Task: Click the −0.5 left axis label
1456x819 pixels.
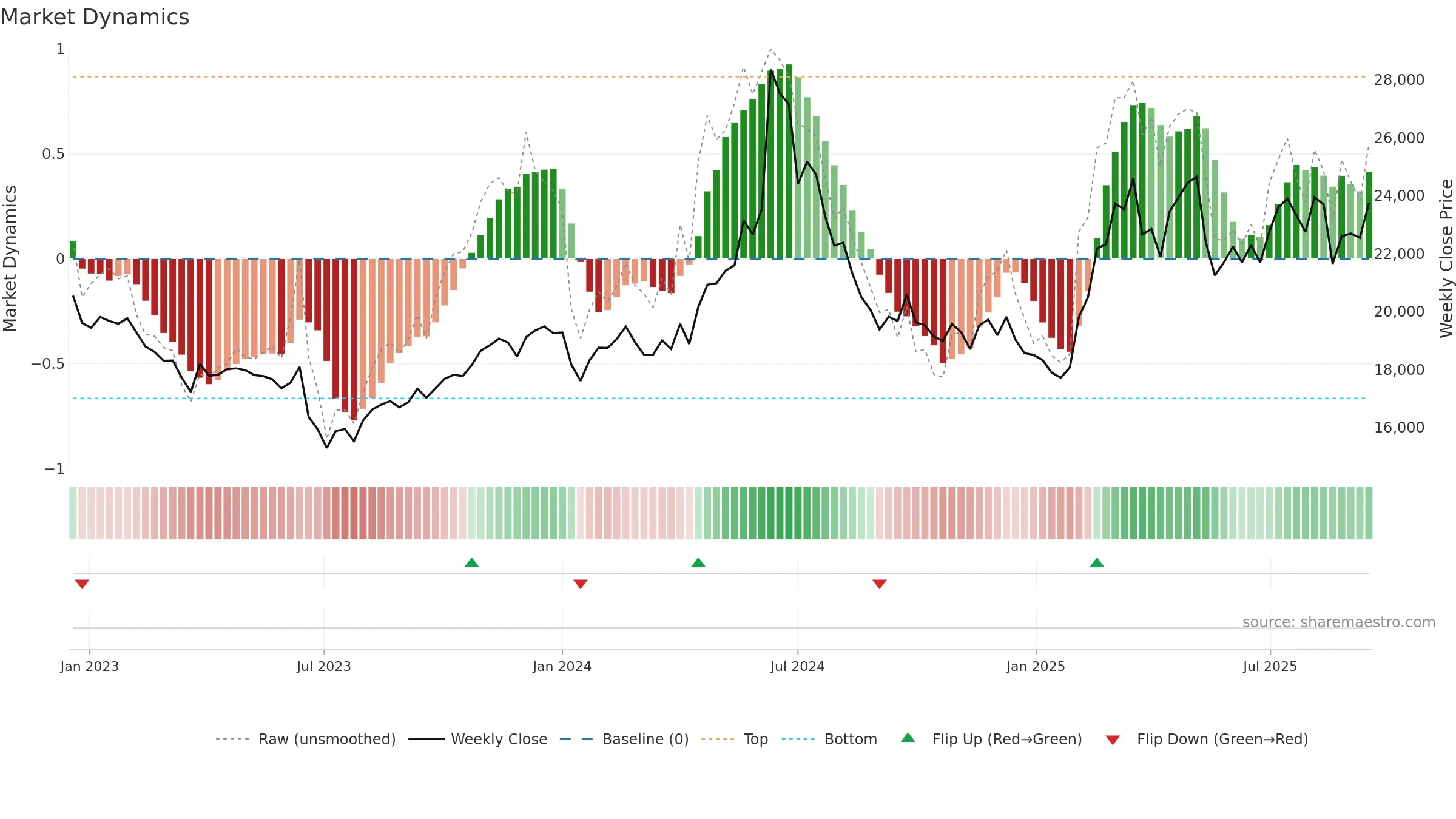Action: 48,363
